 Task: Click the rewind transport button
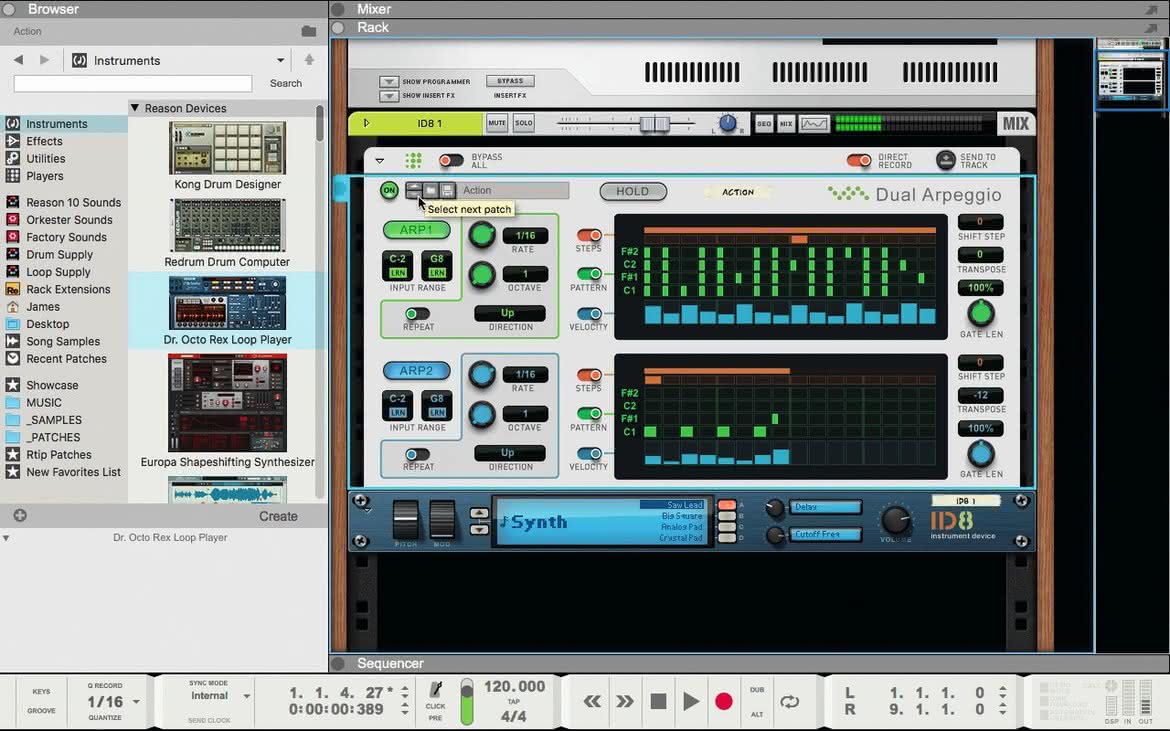click(592, 701)
